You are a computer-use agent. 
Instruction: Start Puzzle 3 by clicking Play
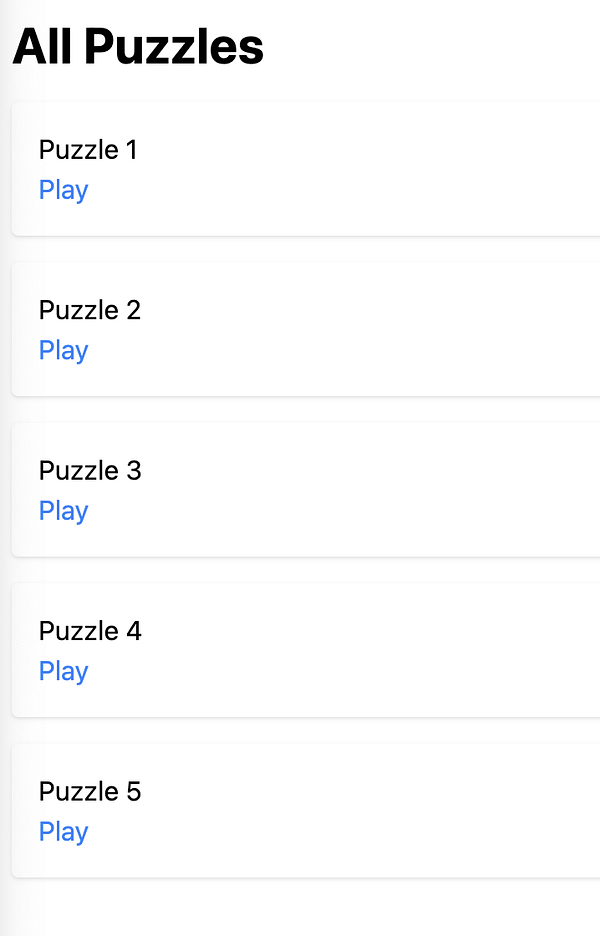tap(63, 510)
